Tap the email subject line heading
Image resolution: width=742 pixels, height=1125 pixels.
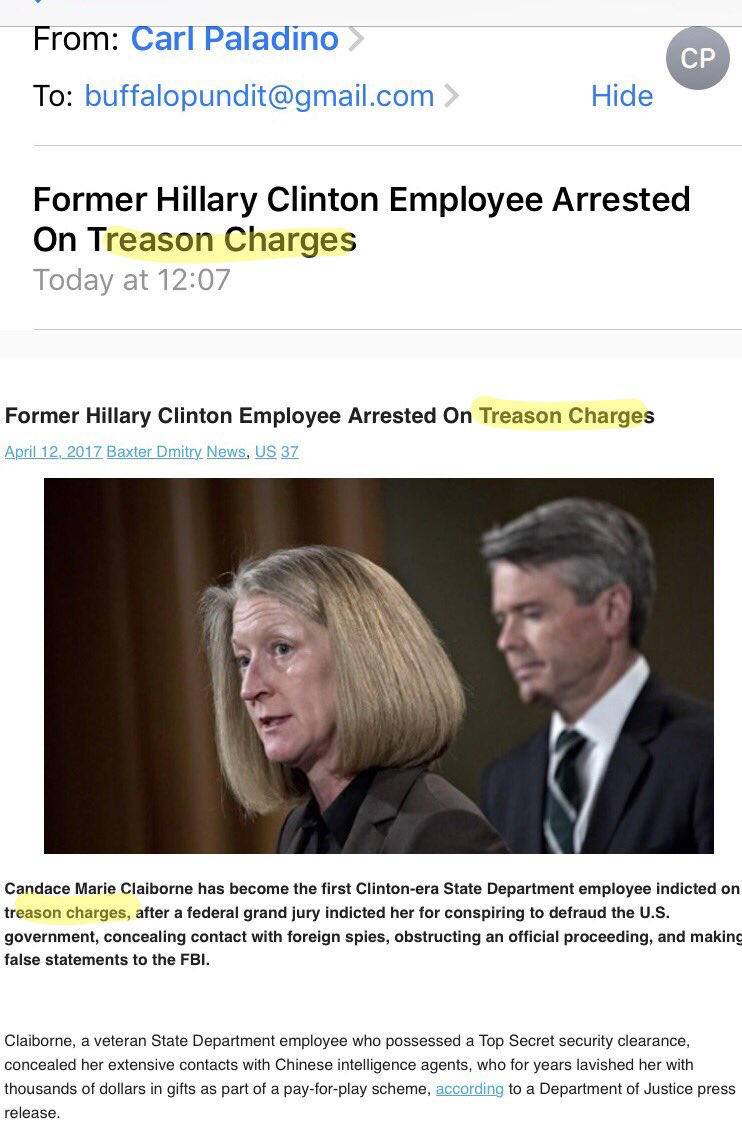point(361,220)
